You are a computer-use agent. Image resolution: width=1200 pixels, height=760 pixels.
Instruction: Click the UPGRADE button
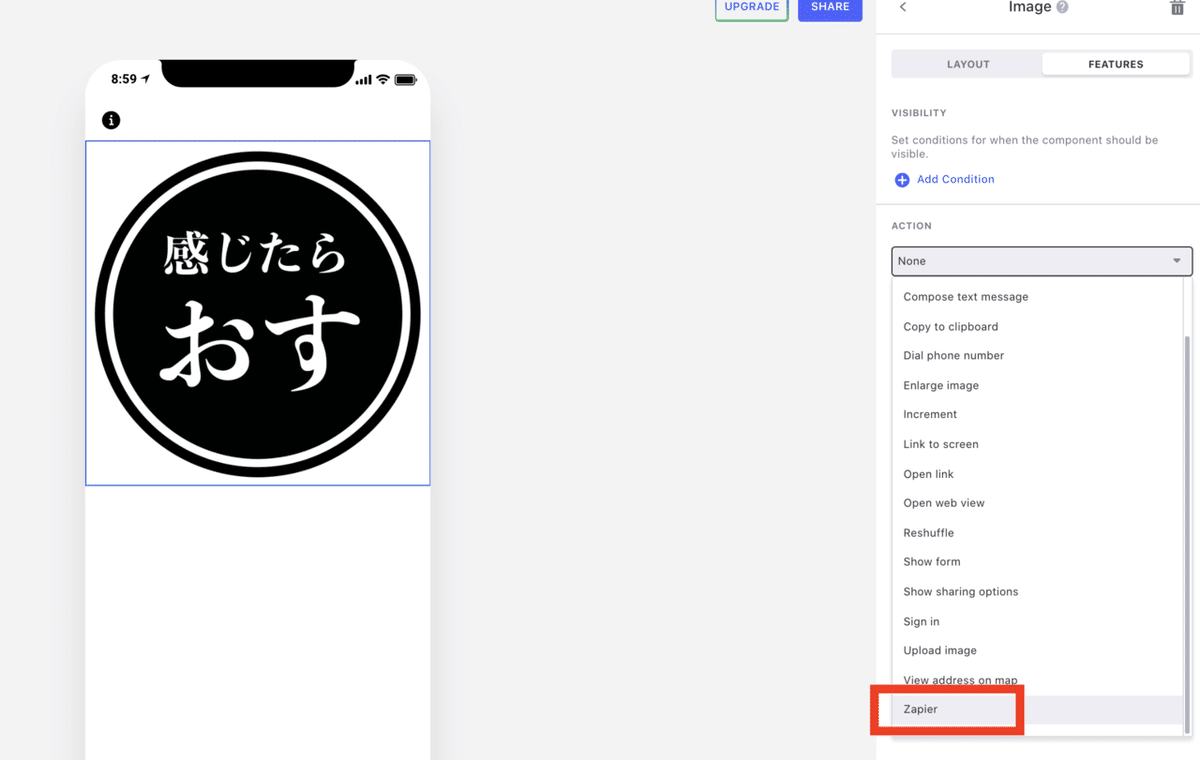pos(752,8)
